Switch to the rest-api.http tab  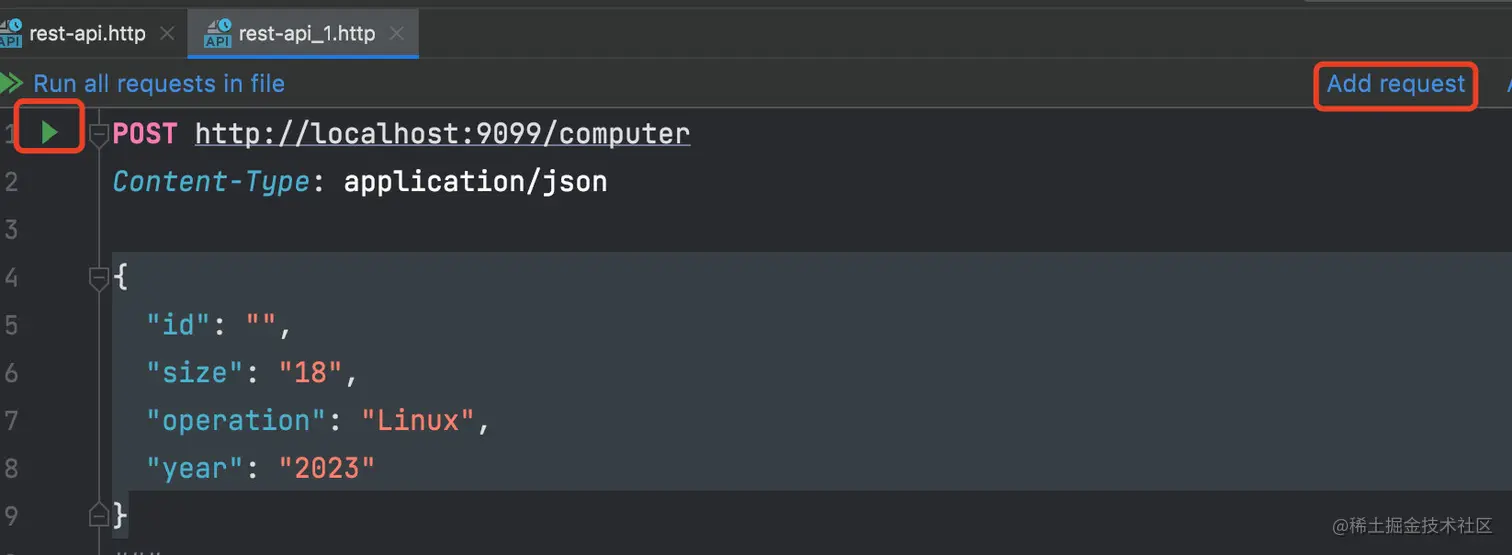coord(88,33)
